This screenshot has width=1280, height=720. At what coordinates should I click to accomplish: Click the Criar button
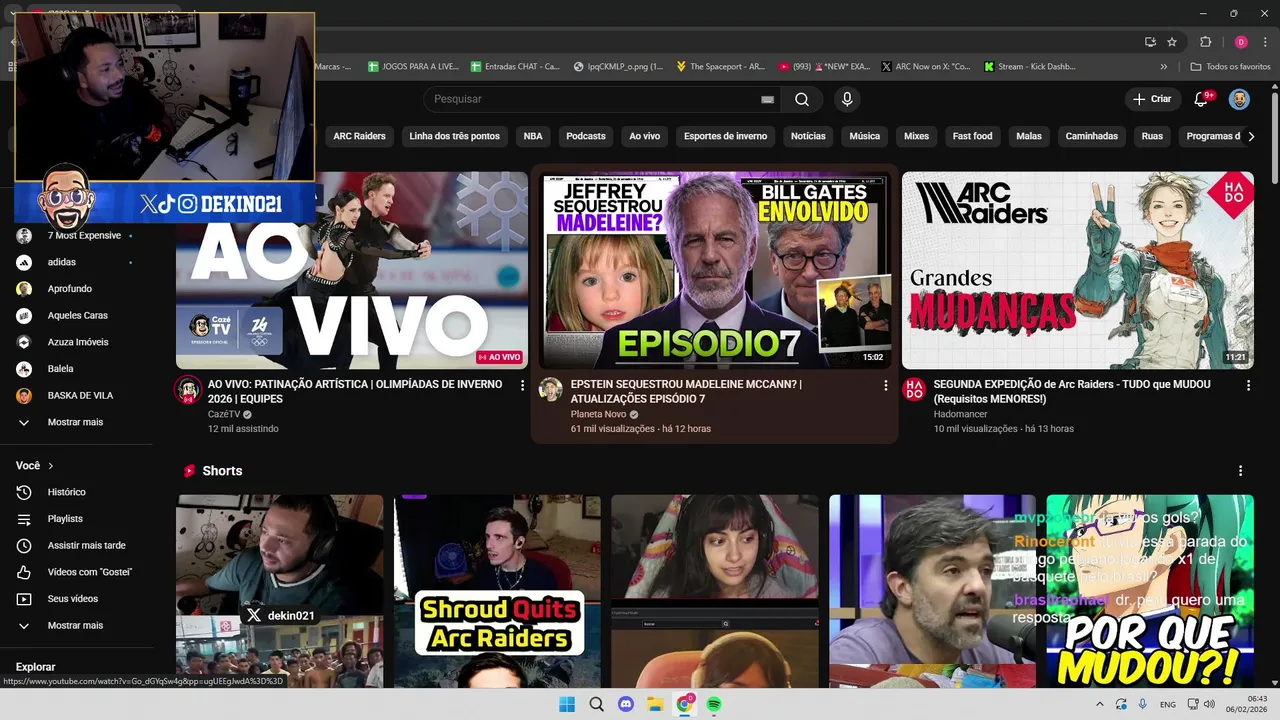[x=1151, y=99]
